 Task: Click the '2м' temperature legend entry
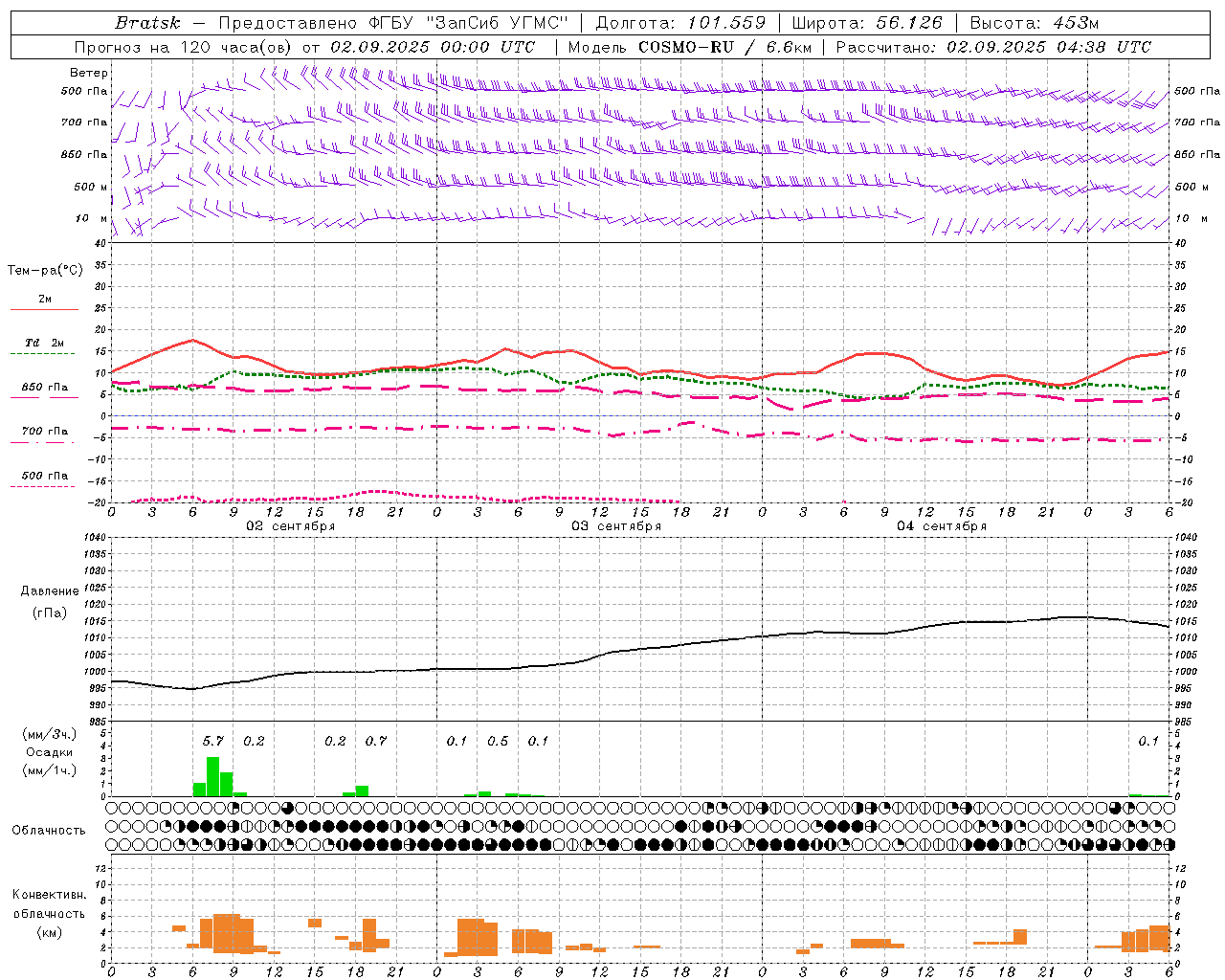45,299
